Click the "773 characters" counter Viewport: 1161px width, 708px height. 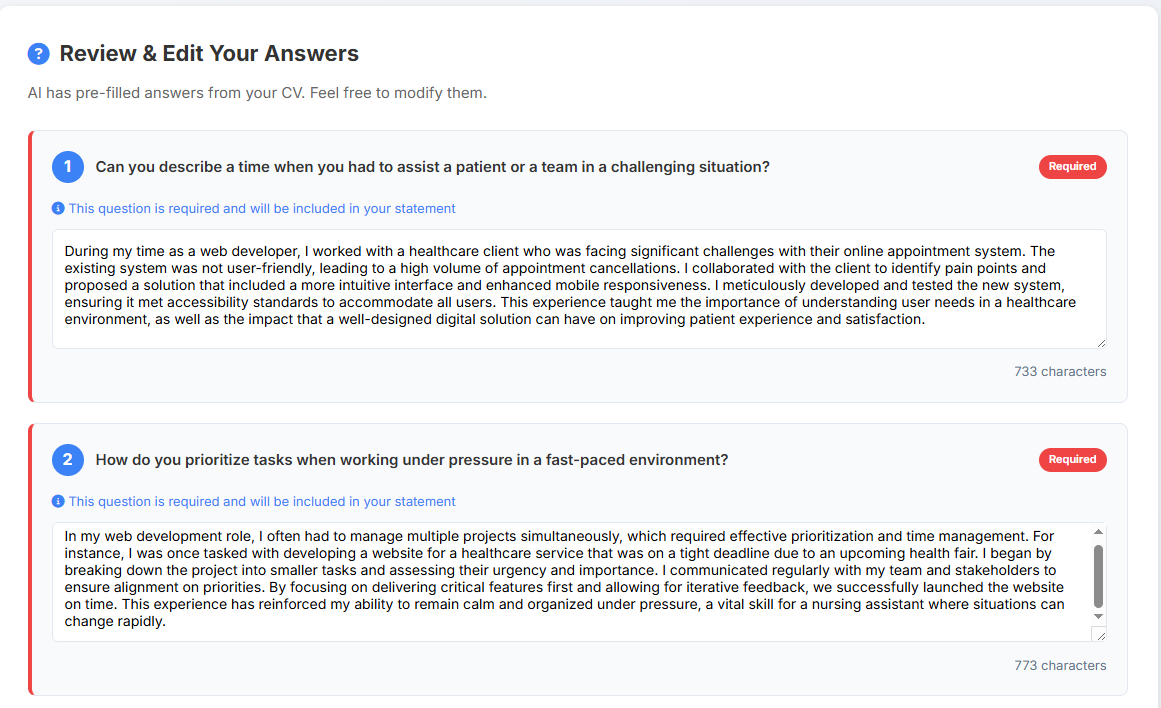coord(1060,666)
